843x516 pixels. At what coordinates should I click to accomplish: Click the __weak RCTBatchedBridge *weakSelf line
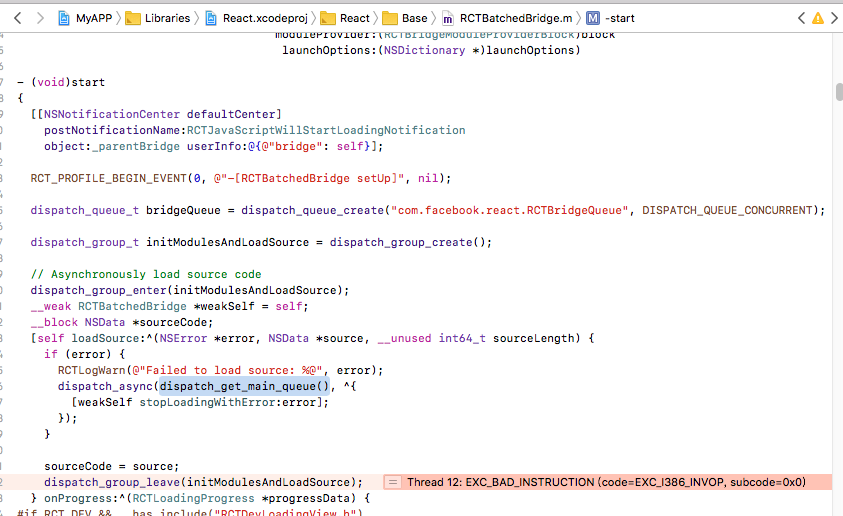169,306
